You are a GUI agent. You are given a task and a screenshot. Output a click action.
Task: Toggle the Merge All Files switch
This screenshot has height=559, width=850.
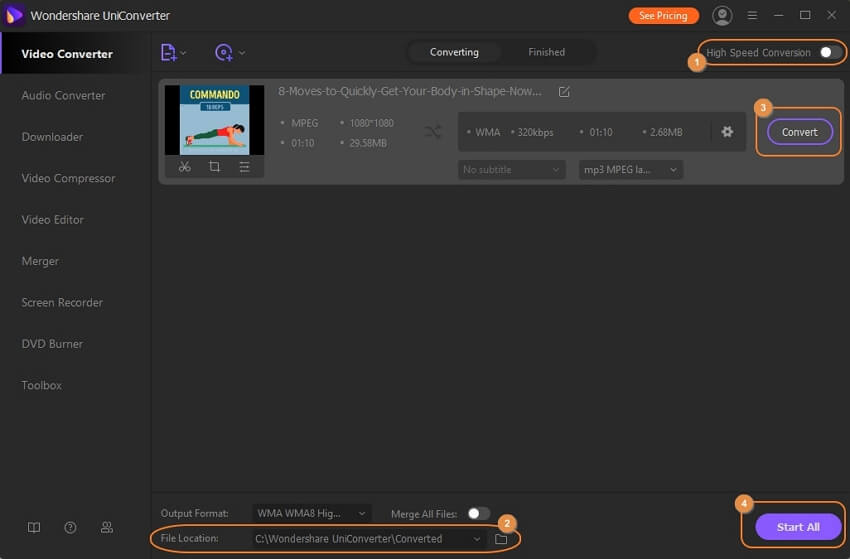479,513
